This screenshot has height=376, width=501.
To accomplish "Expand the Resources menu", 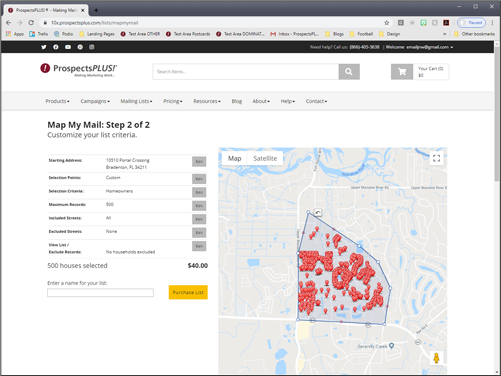I will pos(207,101).
